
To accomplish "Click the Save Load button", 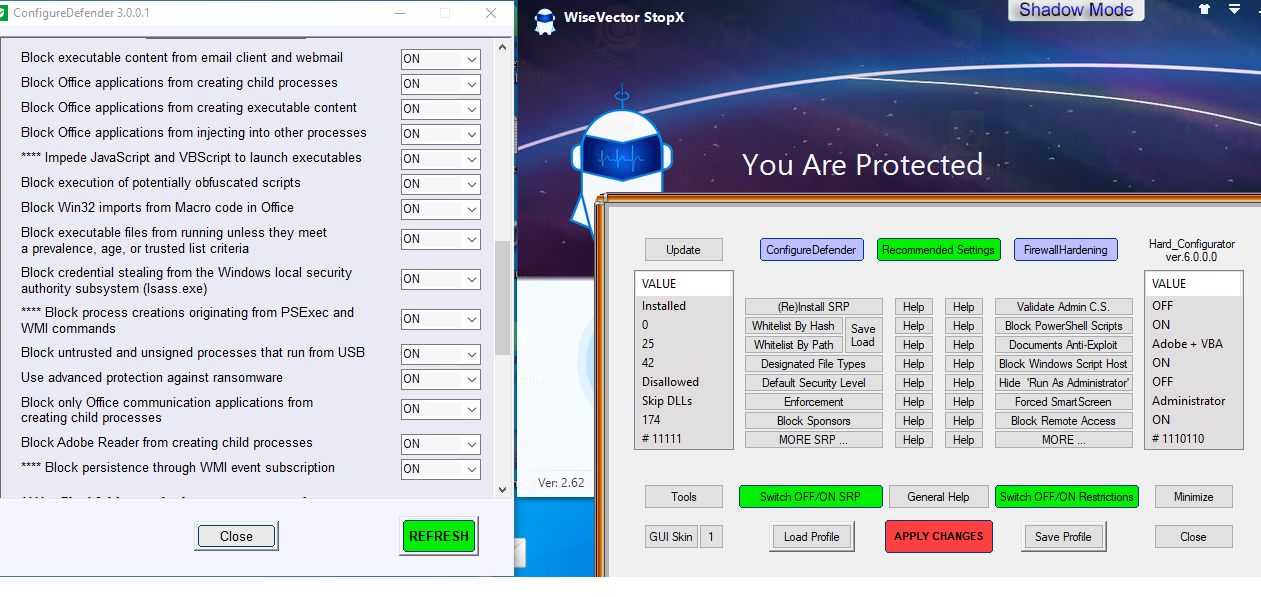I will pyautogui.click(x=863, y=335).
